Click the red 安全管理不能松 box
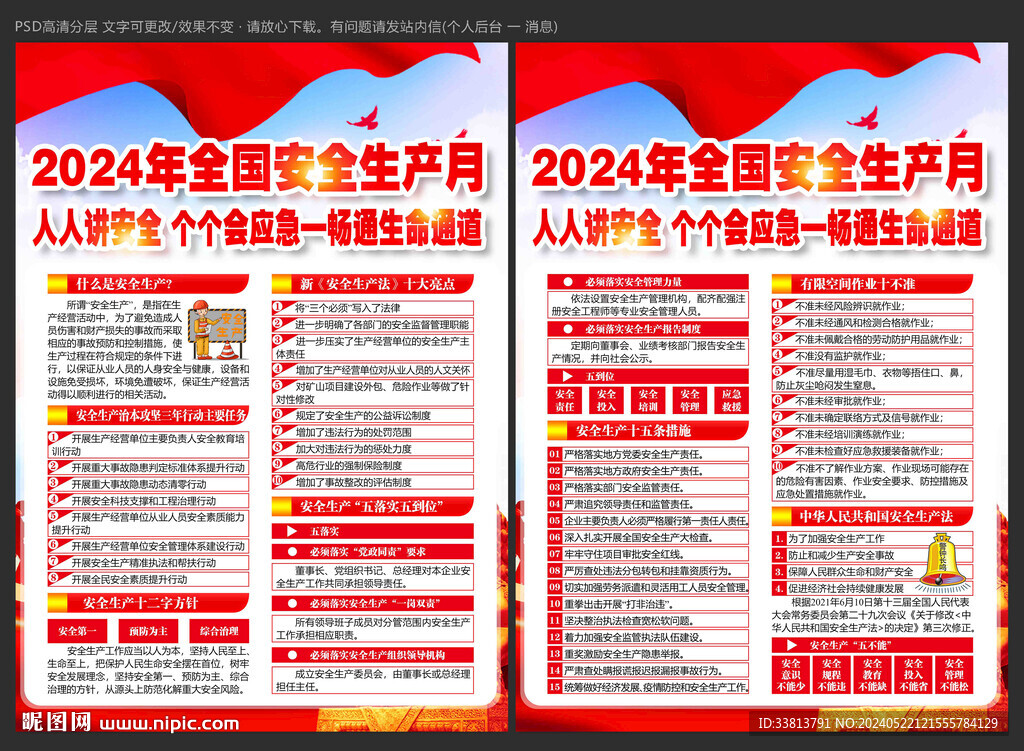The image size is (1024, 751). tap(954, 675)
